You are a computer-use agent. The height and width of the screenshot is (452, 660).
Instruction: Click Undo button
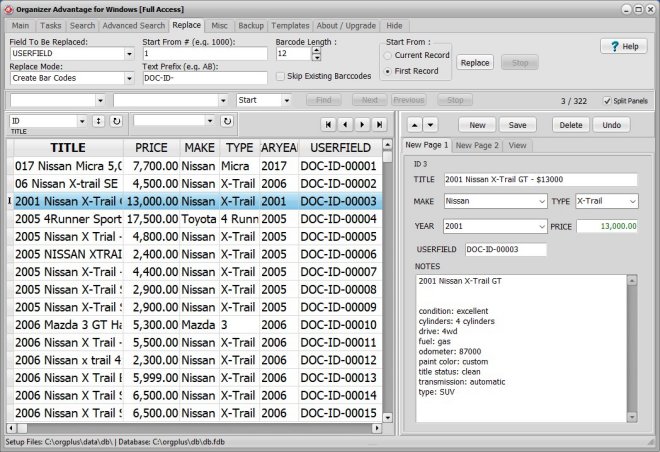[611, 125]
